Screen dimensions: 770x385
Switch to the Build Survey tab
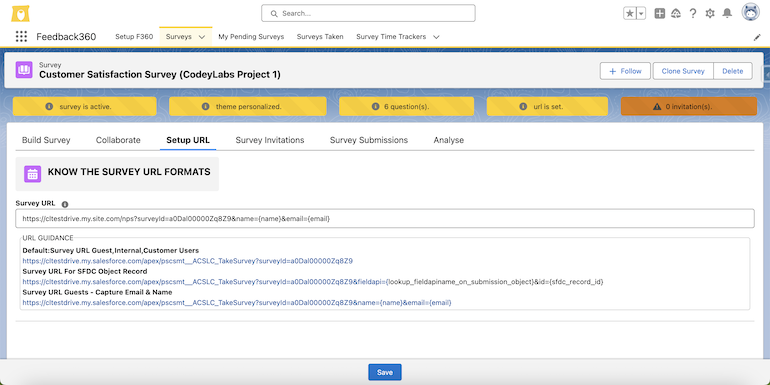click(46, 140)
